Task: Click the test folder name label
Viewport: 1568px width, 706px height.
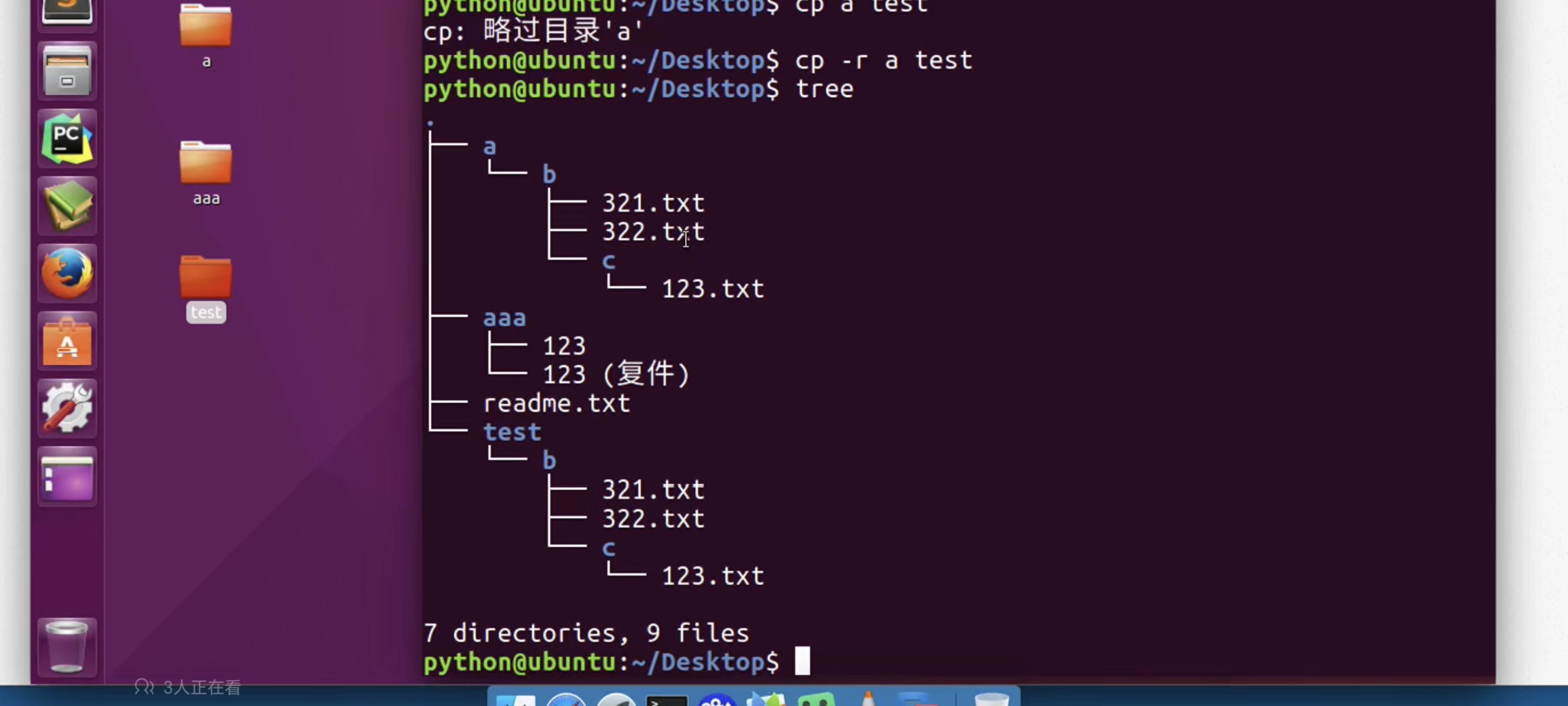Action: pos(206,312)
